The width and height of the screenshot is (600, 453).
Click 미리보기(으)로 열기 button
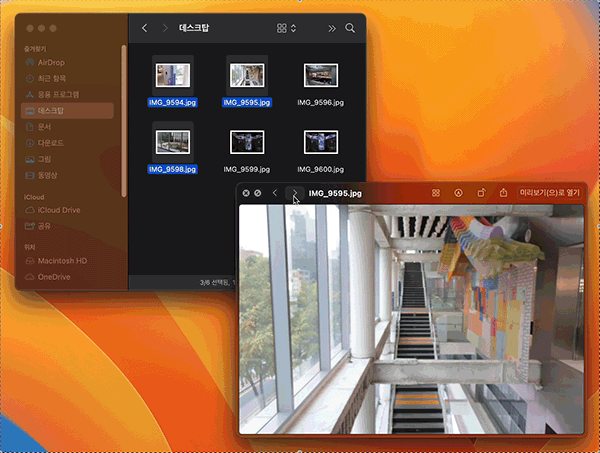549,193
